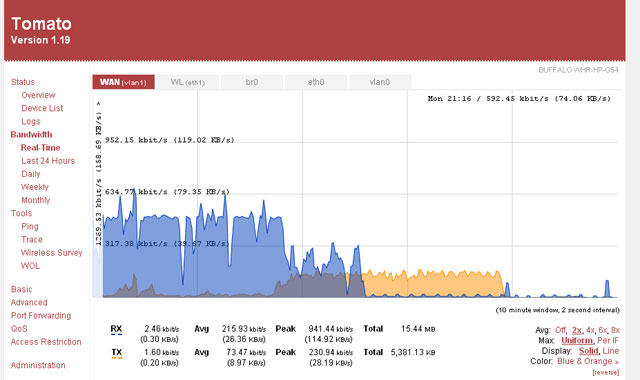This screenshot has width=640, height=380.
Task: Open the Overview page
Action: (x=38, y=95)
